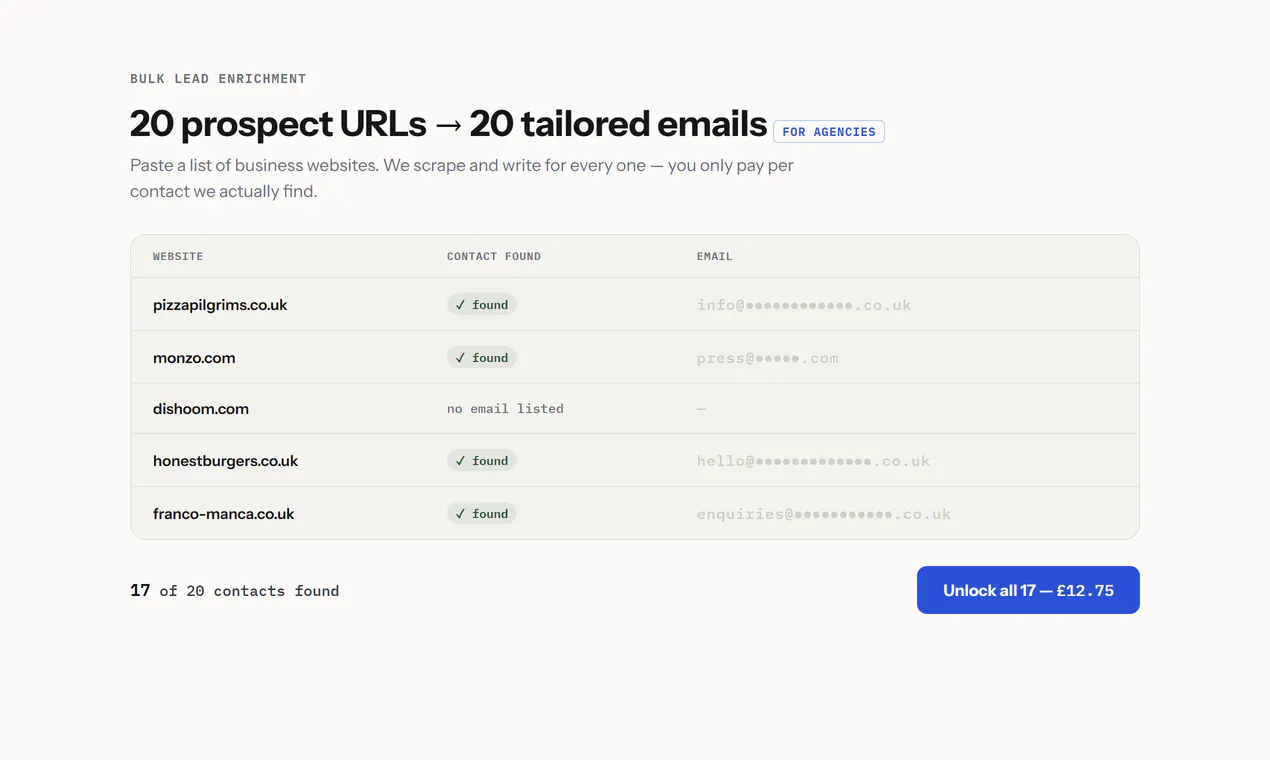Viewport: 1270px width, 760px height.
Task: Open the franco-manca.co.uk website entry
Action: (x=224, y=514)
